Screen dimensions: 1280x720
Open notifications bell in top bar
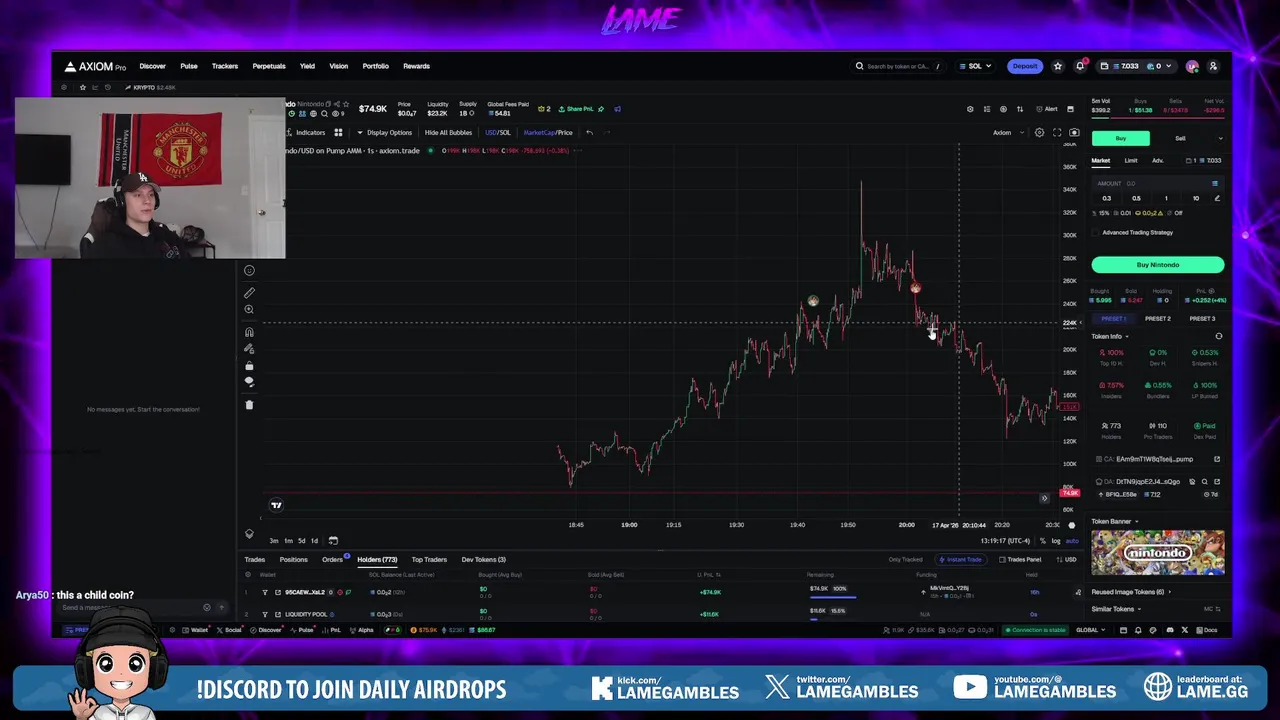1080,66
